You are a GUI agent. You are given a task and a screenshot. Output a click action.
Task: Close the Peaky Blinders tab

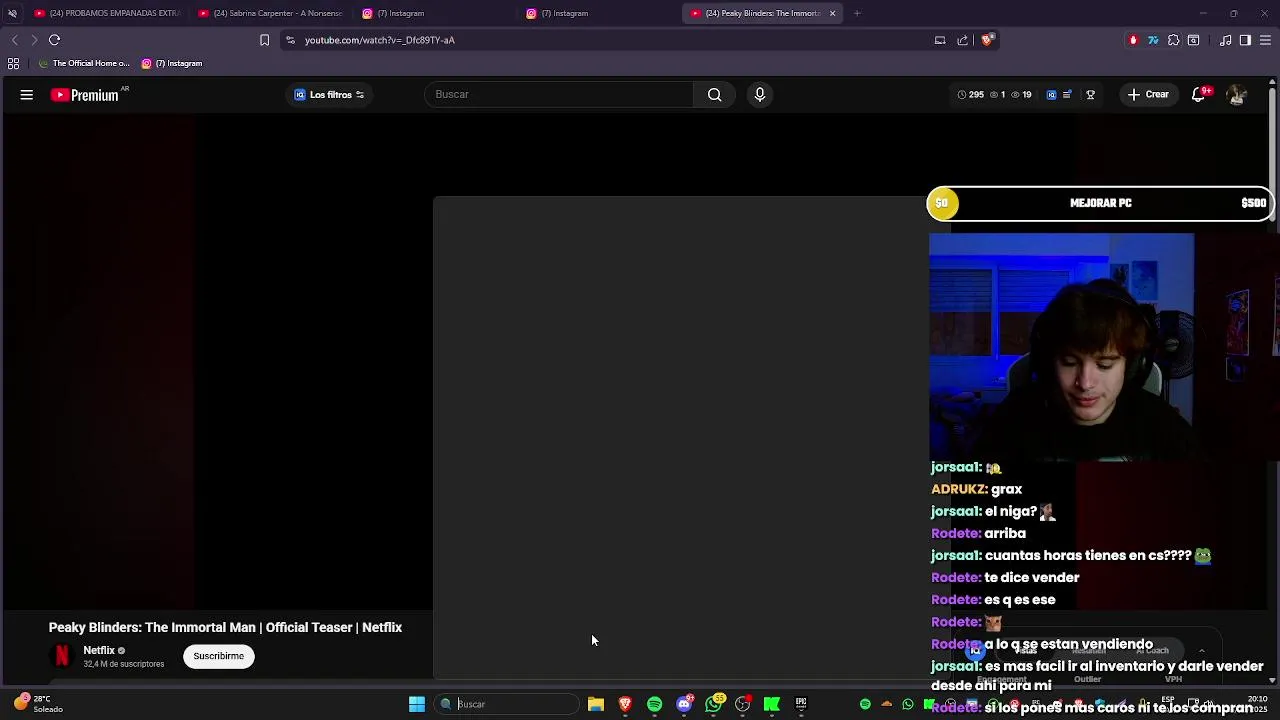tap(832, 13)
